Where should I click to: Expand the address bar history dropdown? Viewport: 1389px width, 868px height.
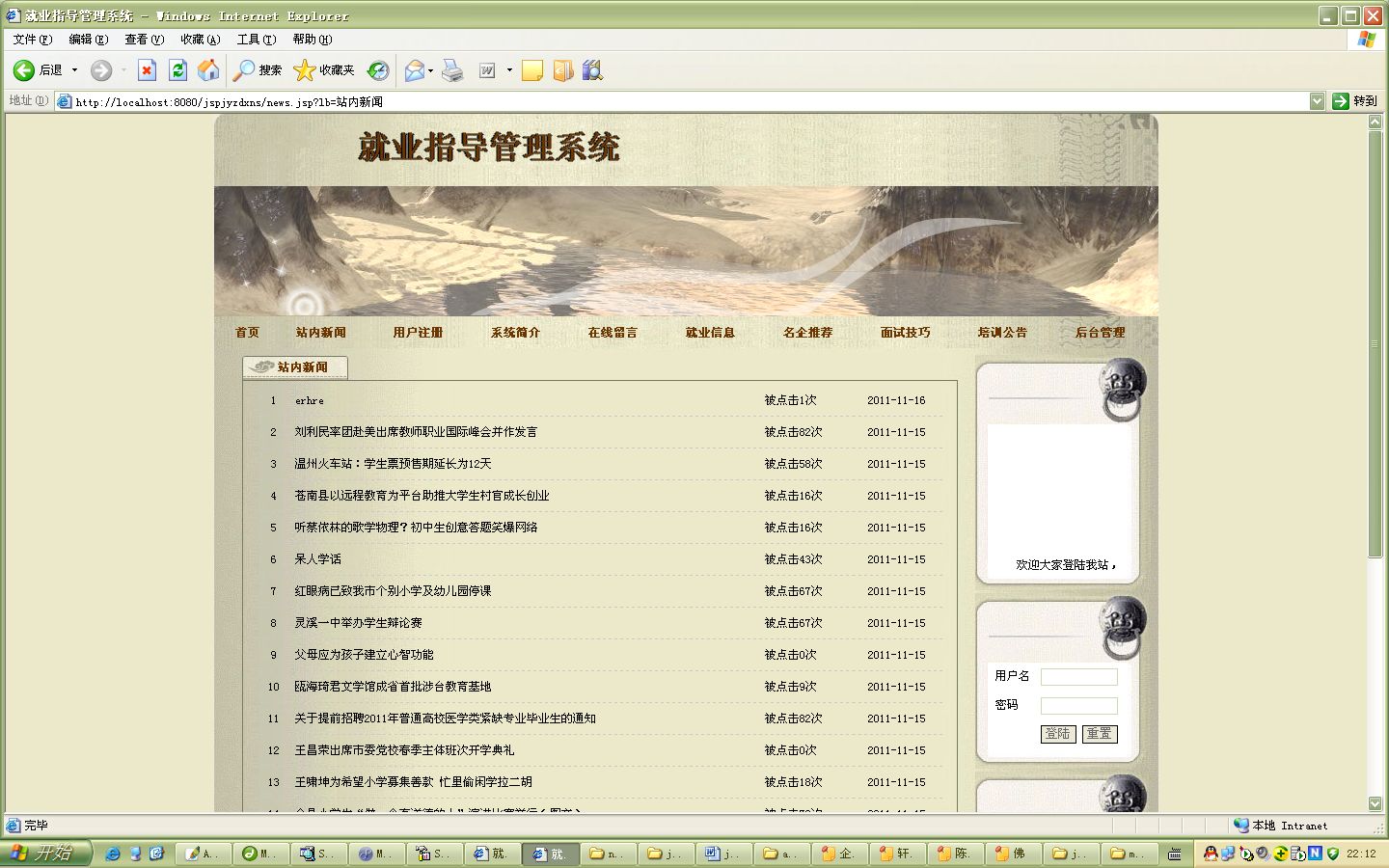(x=1317, y=101)
